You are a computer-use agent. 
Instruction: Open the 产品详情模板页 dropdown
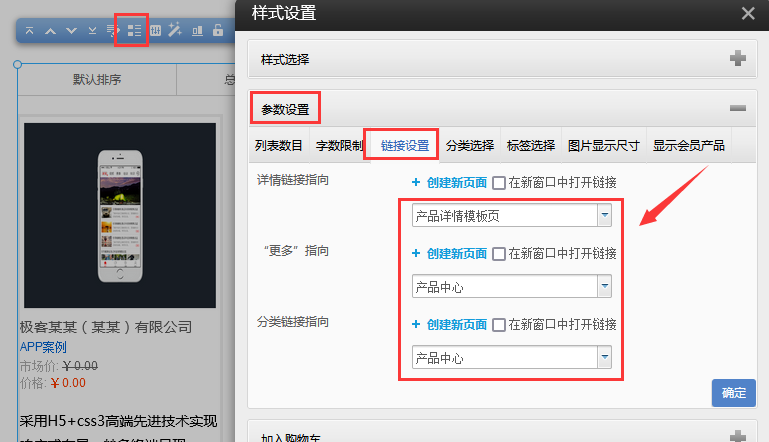[604, 215]
